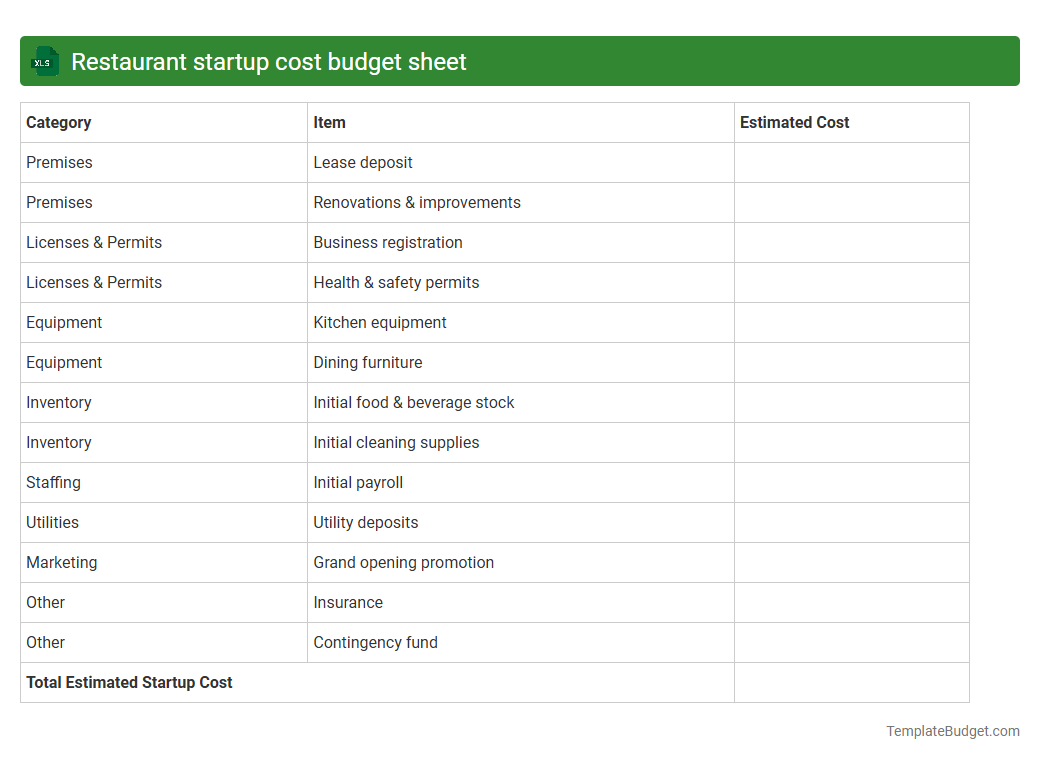Select the Renovations & improvements row
This screenshot has height=760, width=1040.
417,202
